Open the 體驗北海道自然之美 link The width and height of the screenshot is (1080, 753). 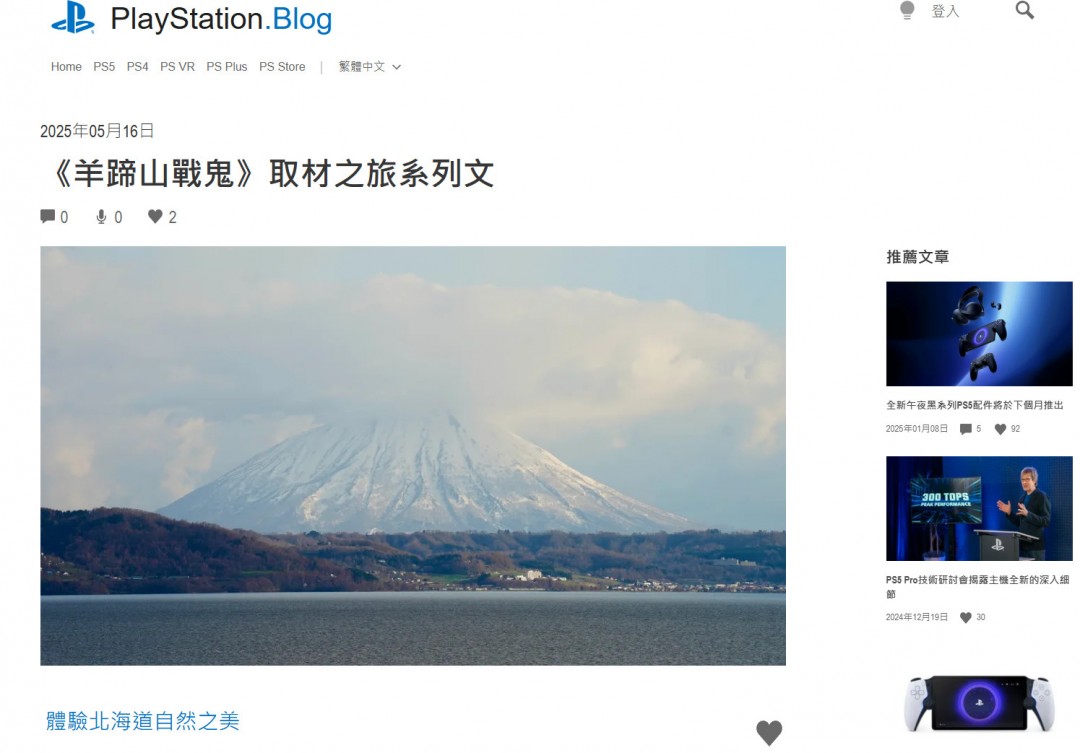pos(143,721)
